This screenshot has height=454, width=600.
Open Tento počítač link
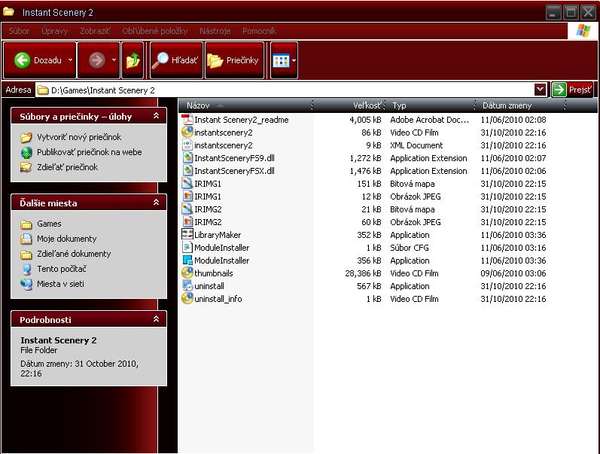(61, 269)
